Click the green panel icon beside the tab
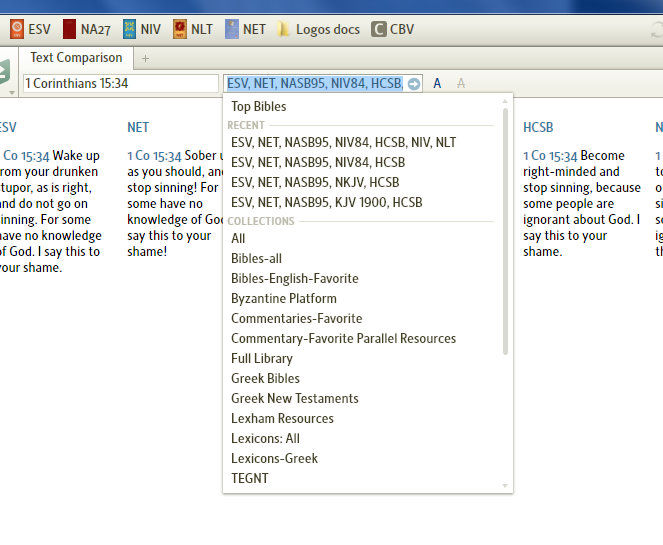Image resolution: width=663 pixels, height=545 pixels. tap(4, 71)
